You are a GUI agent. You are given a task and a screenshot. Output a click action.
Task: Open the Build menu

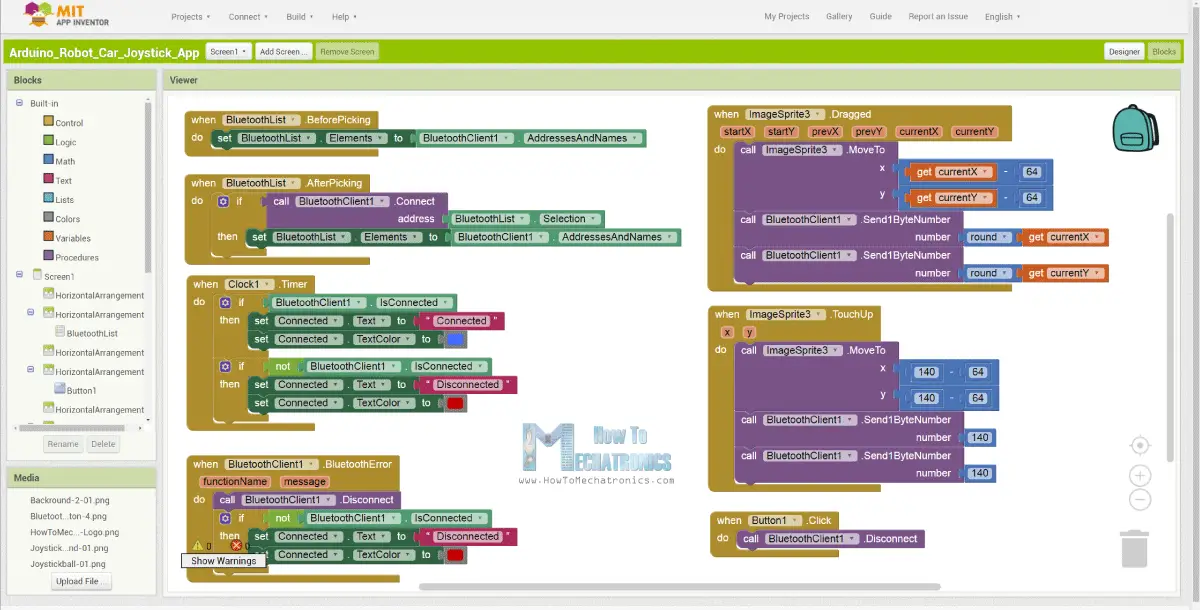point(300,16)
